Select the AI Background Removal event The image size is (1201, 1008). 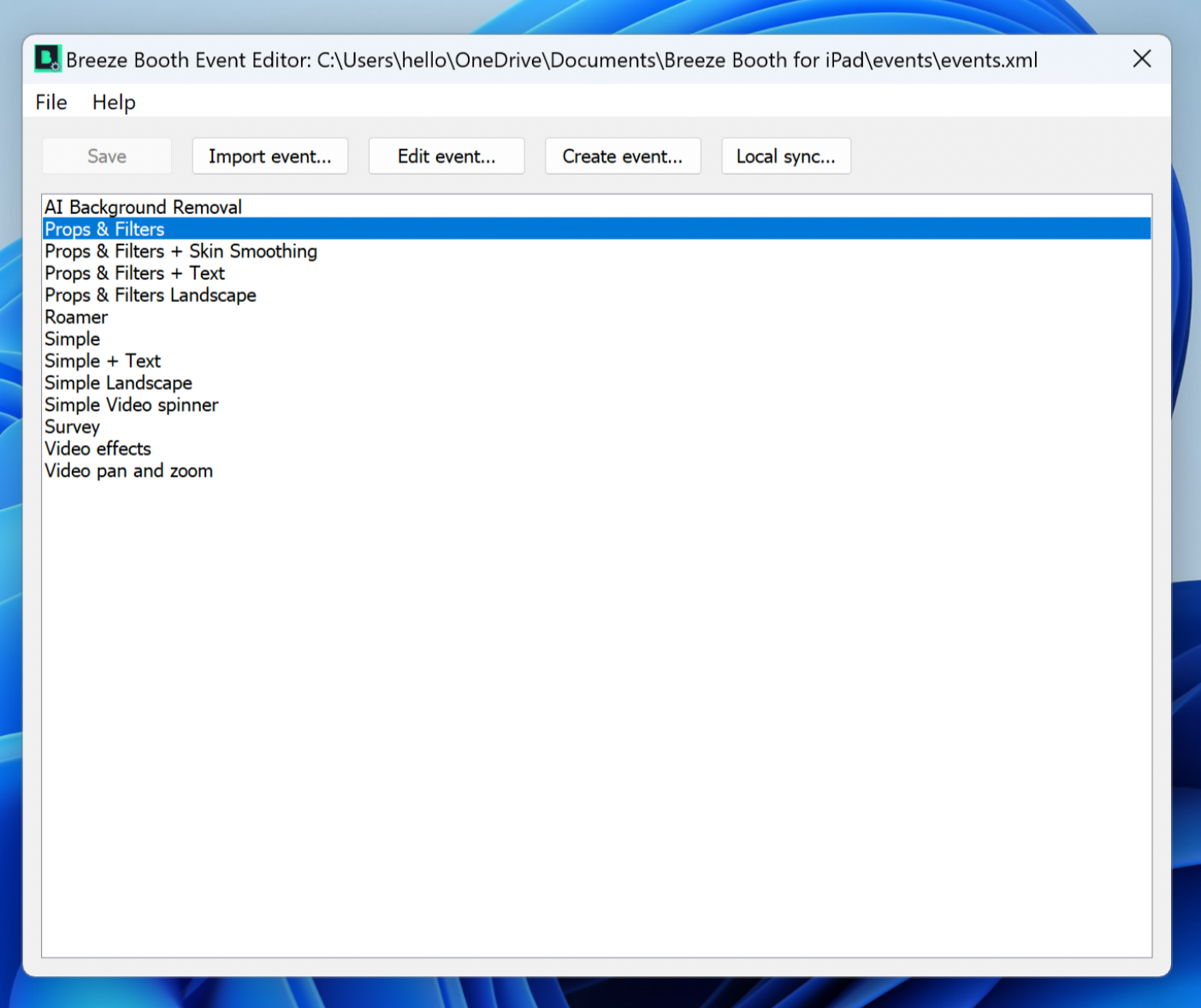point(143,207)
